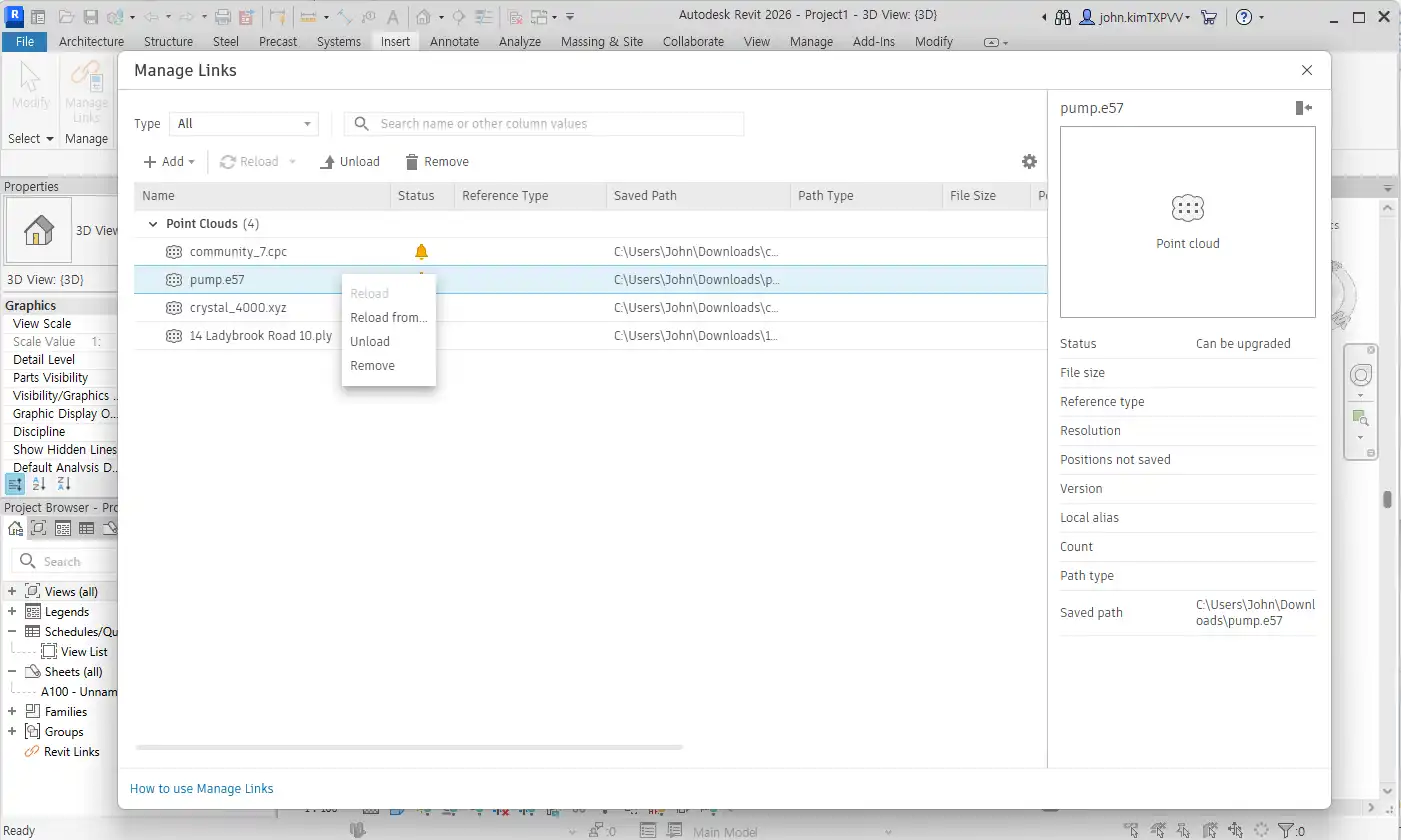The image size is (1401, 840).
Task: Click the Remove button in toolbar
Action: pyautogui.click(x=436, y=162)
